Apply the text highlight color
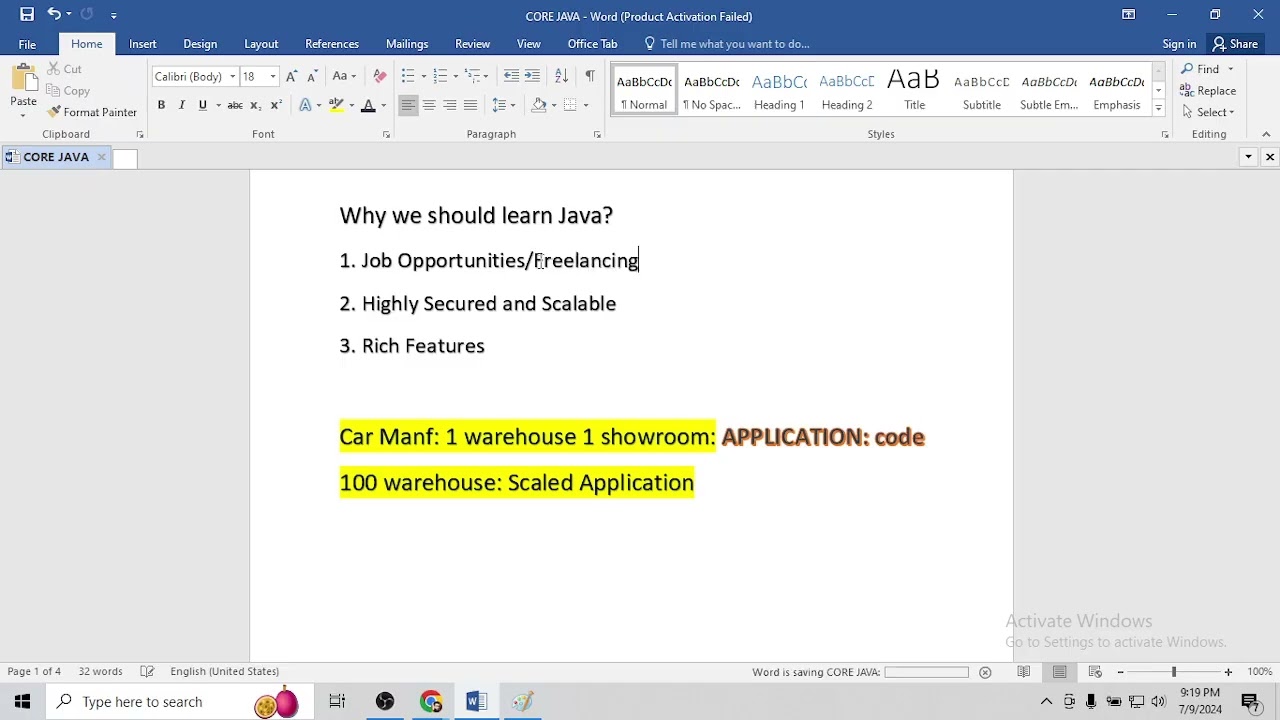 point(336,105)
